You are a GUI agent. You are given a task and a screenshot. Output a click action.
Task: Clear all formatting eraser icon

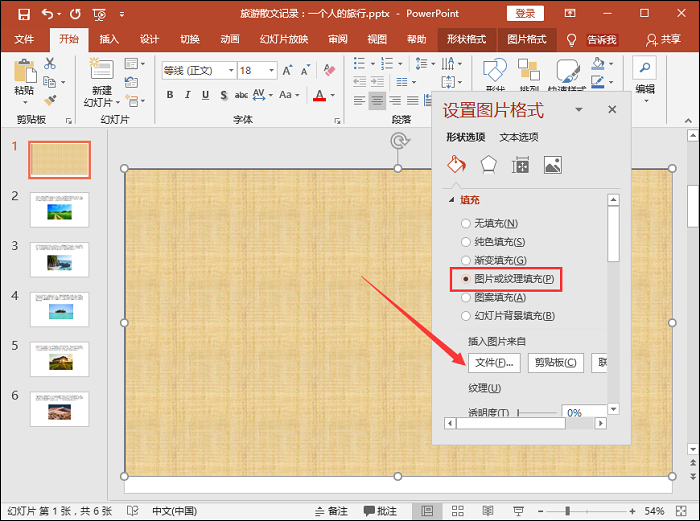click(329, 70)
